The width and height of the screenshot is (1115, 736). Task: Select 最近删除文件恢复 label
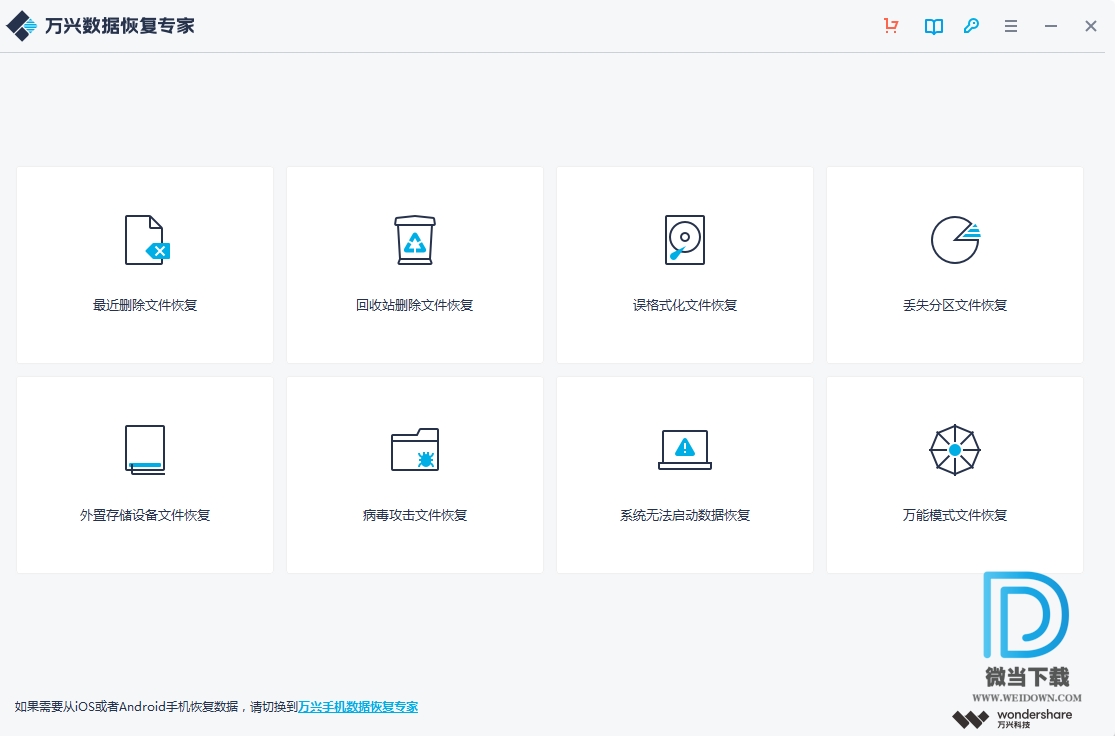(145, 305)
